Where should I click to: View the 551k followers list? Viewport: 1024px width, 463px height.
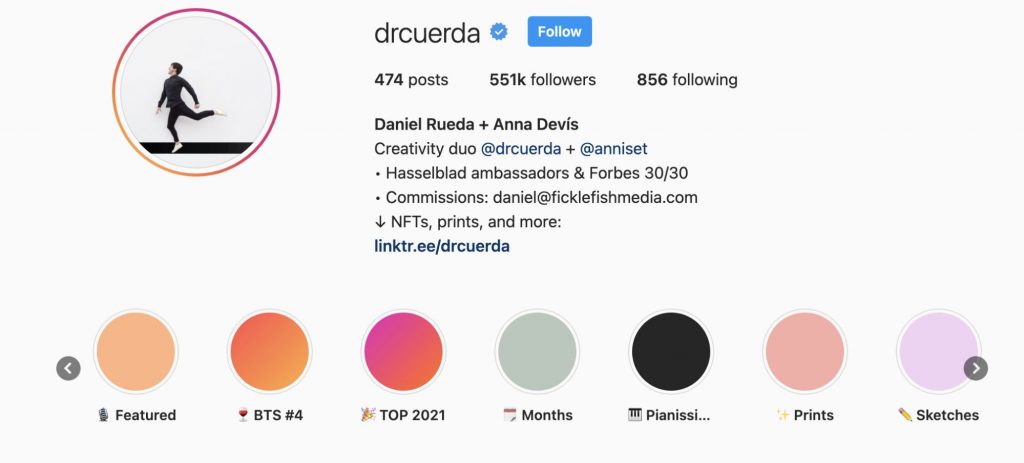tap(542, 80)
